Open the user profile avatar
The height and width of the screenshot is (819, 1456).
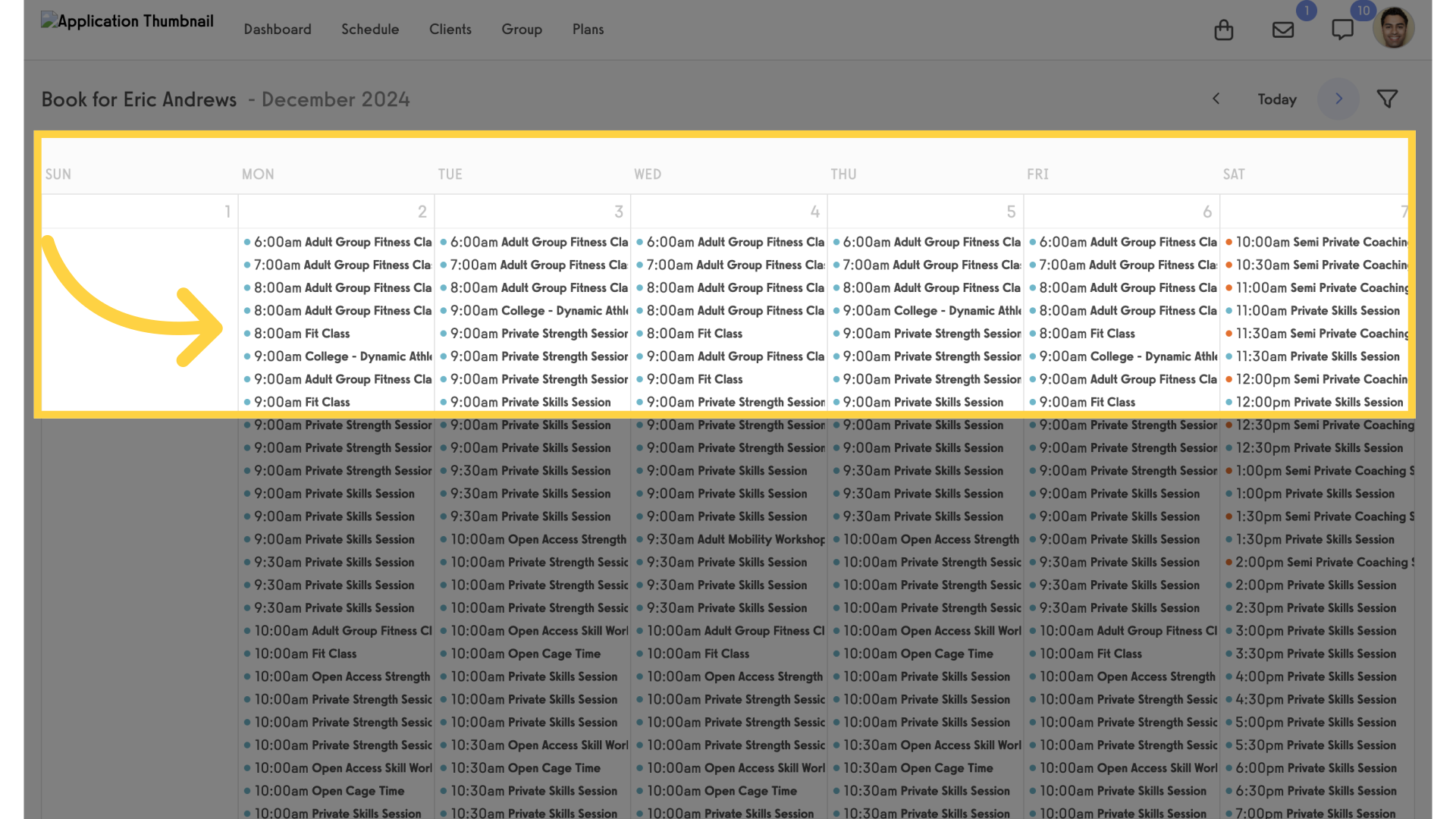click(1393, 28)
